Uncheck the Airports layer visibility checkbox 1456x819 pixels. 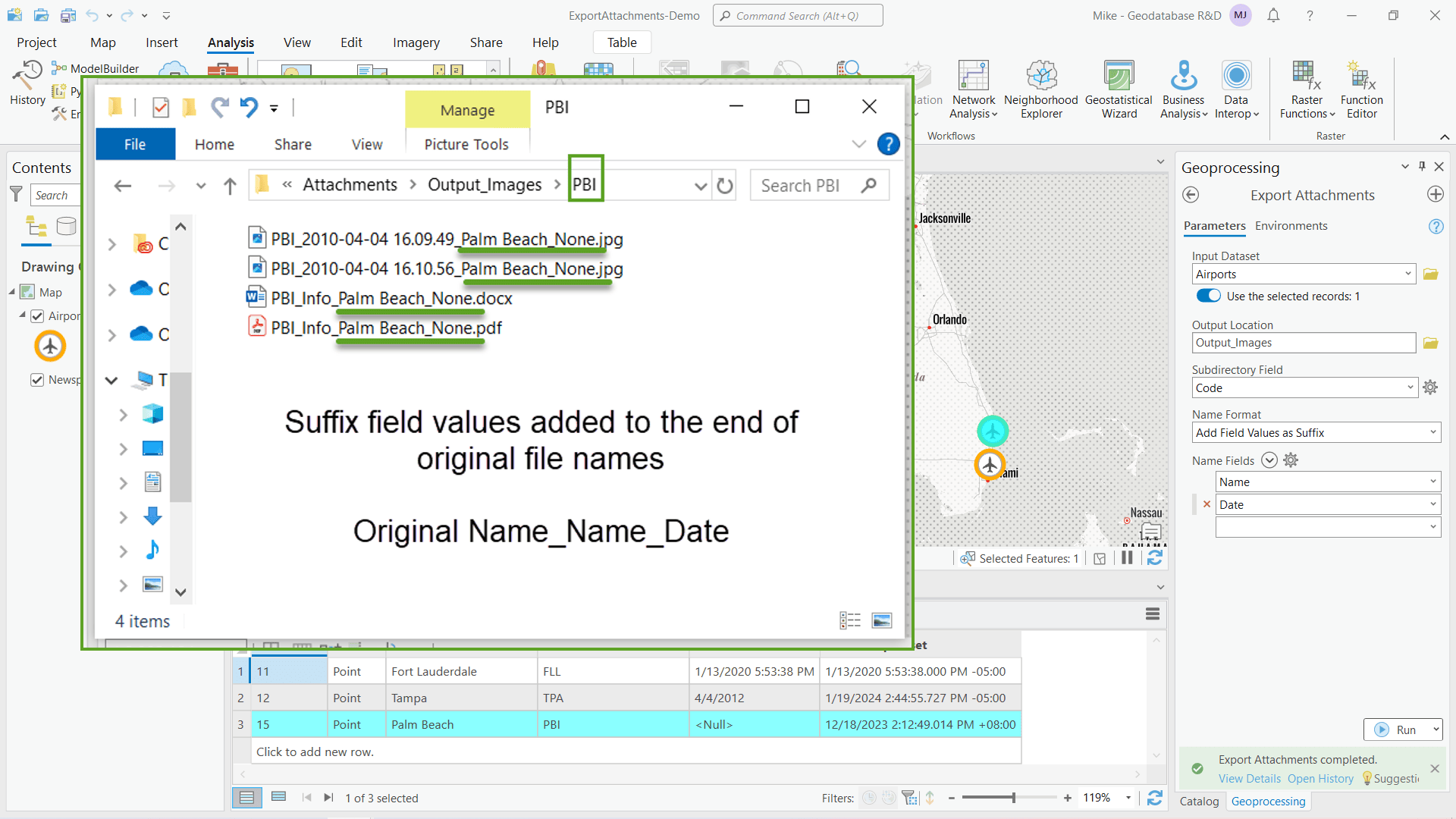pyautogui.click(x=37, y=316)
